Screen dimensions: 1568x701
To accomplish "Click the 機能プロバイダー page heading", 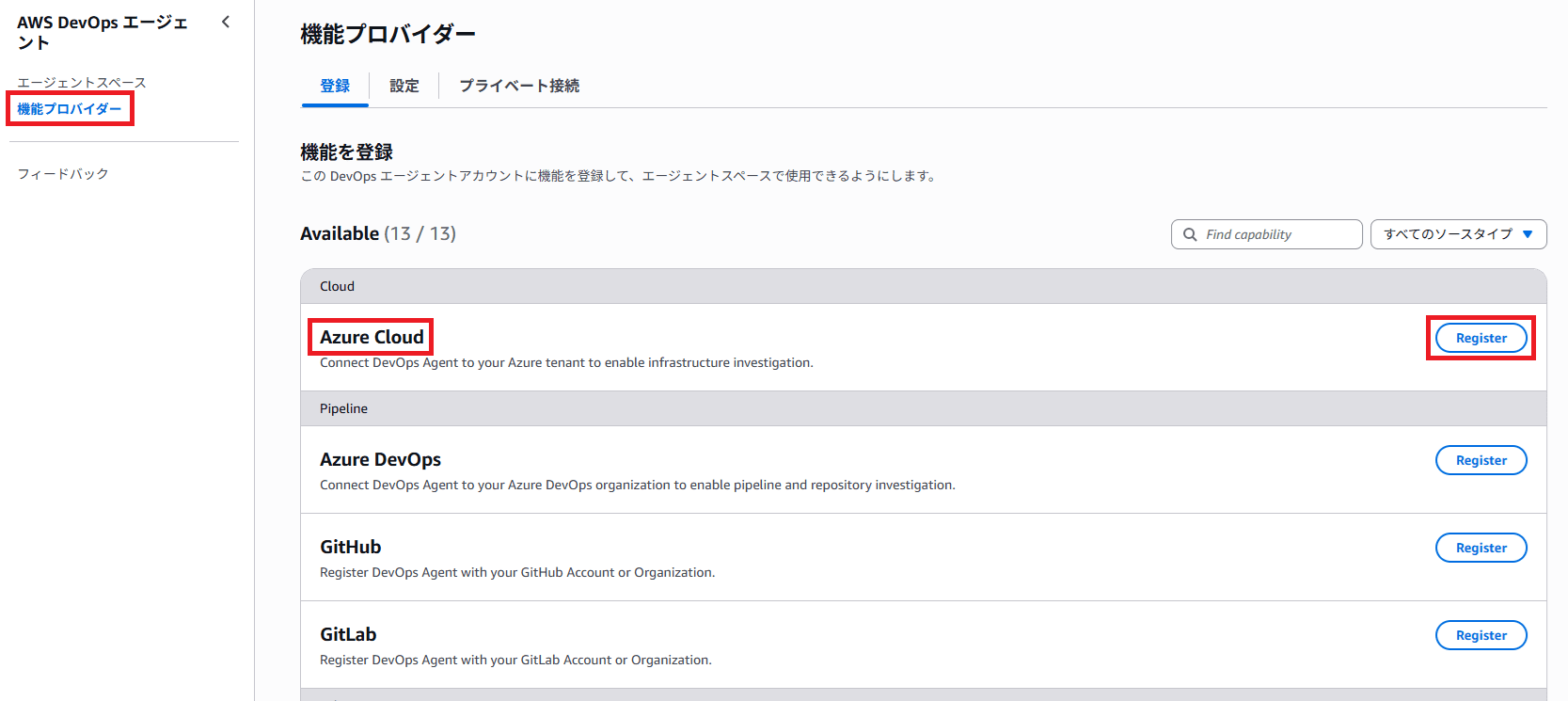I will pos(388,34).
